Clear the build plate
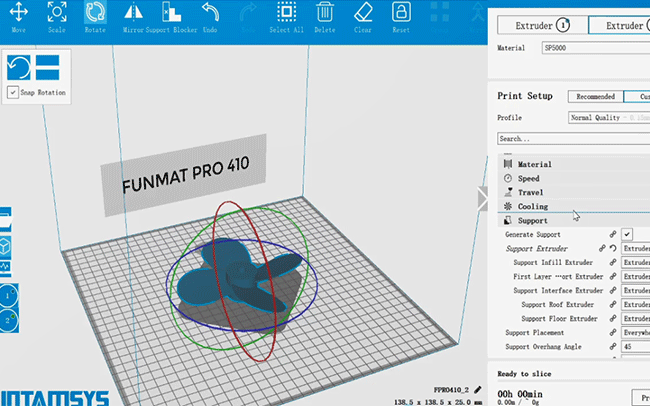Image resolution: width=650 pixels, height=406 pixels. pos(363,17)
